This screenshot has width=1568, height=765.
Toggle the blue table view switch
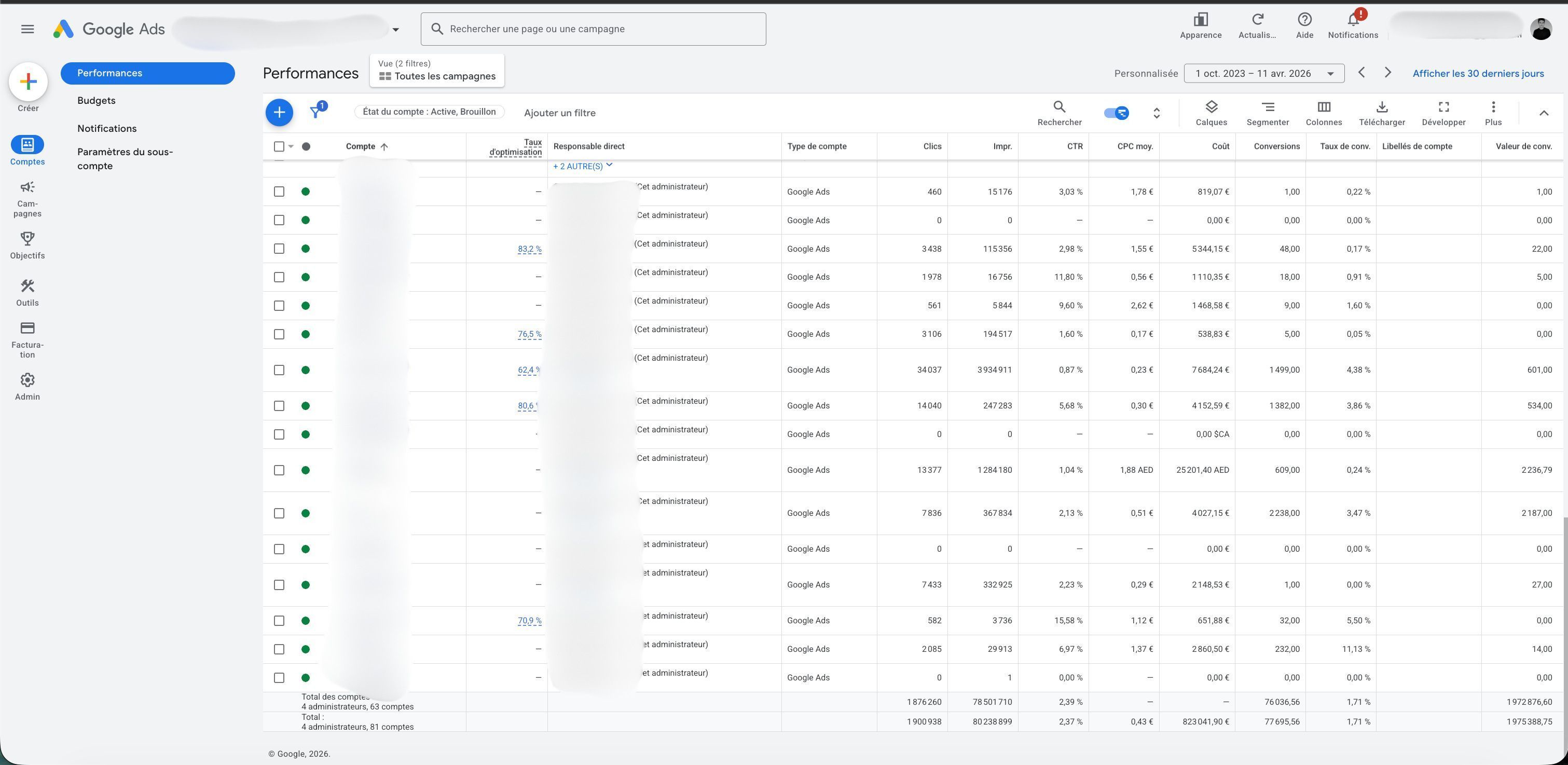(1117, 113)
